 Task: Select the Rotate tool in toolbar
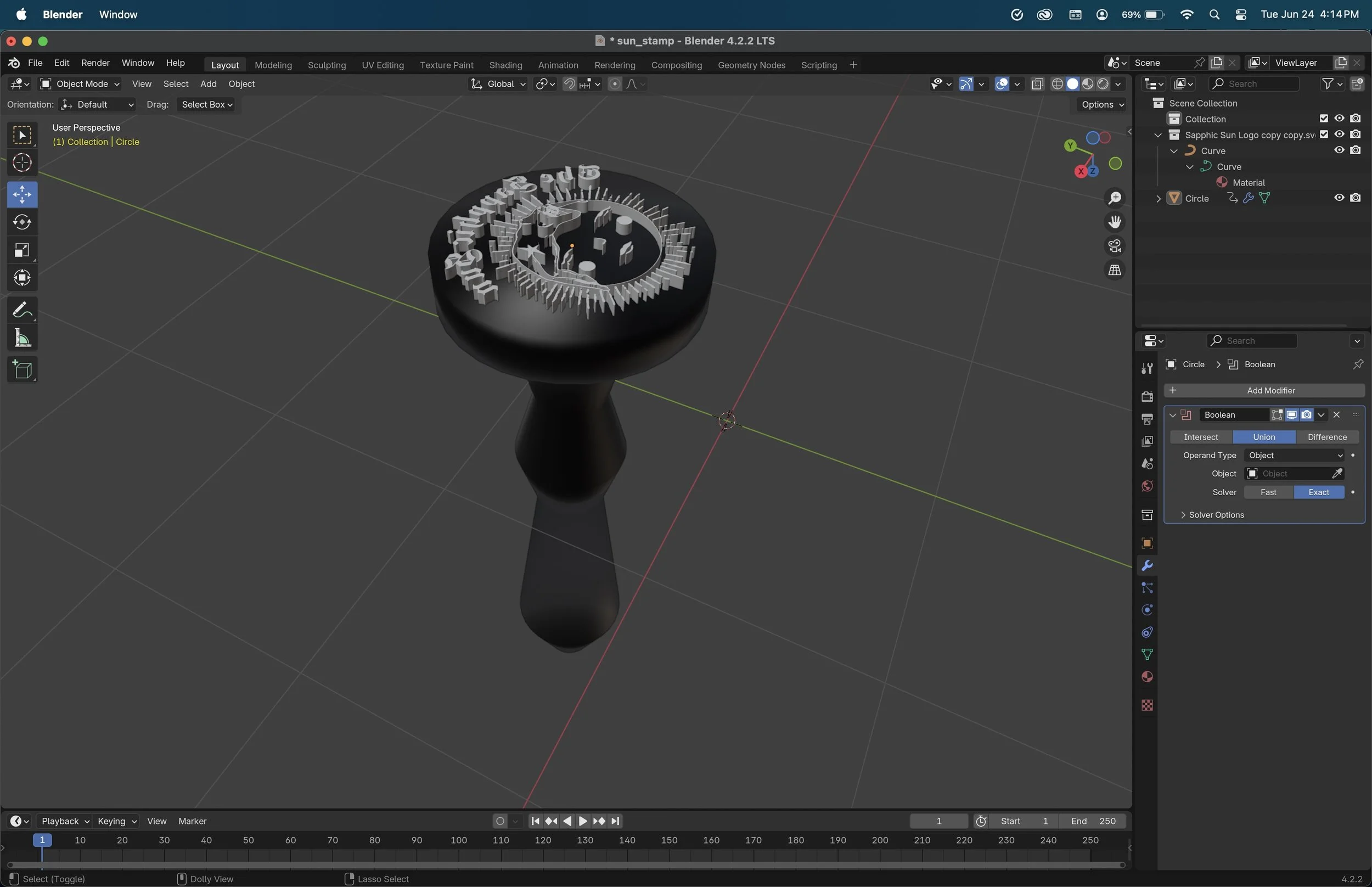pyautogui.click(x=22, y=222)
